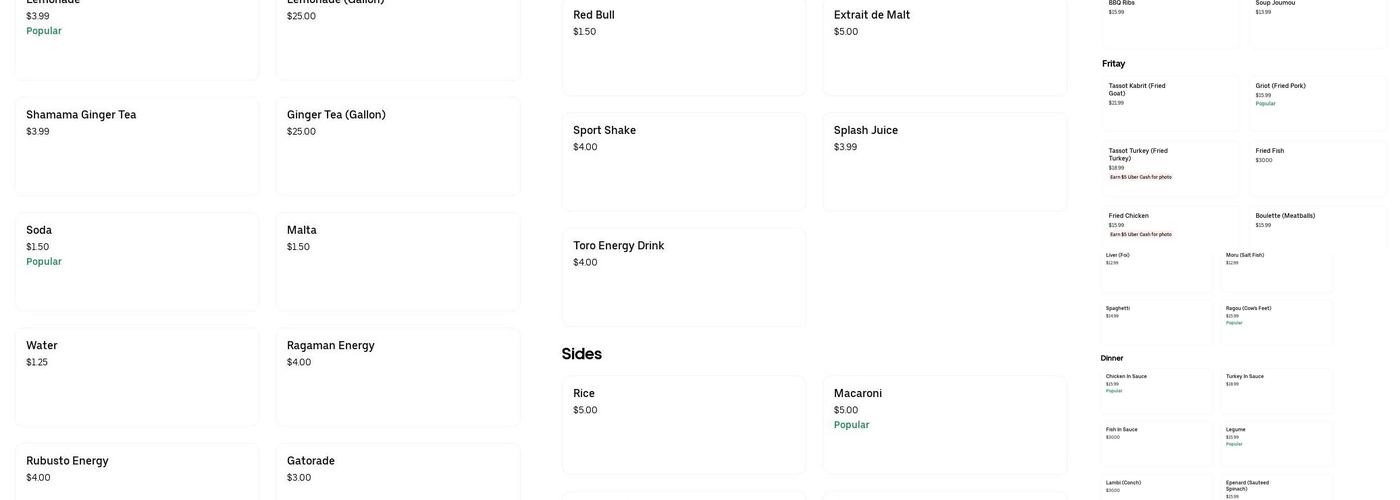Click the Griot (Fried Pork) card

pos(1316,102)
